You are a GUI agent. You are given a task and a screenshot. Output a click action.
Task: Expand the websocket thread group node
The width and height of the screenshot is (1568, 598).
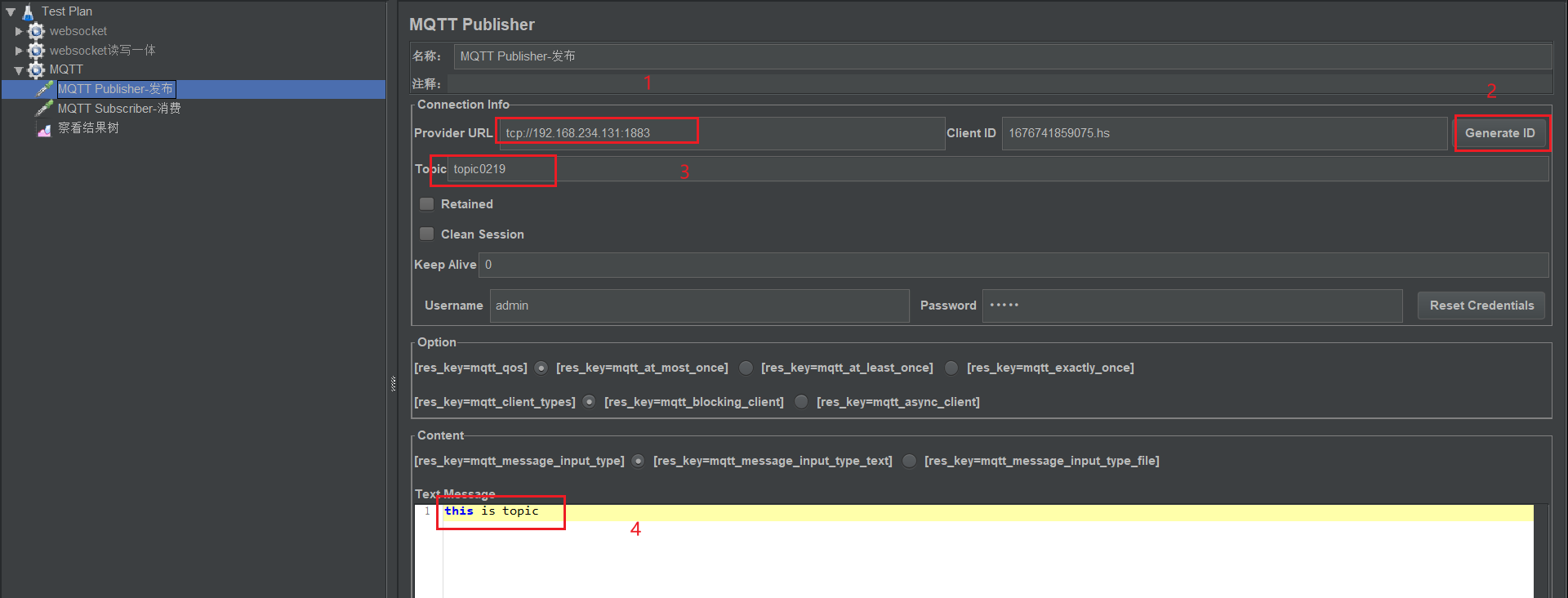point(19,31)
